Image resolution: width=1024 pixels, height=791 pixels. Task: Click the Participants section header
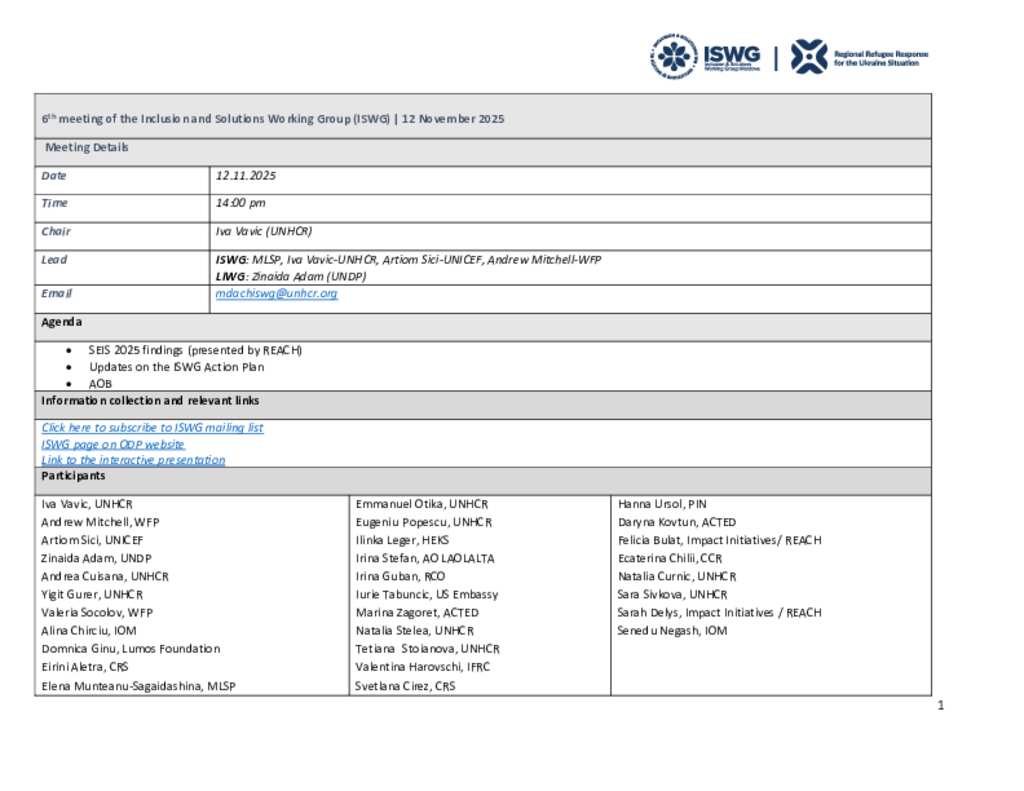pyautogui.click(x=72, y=476)
